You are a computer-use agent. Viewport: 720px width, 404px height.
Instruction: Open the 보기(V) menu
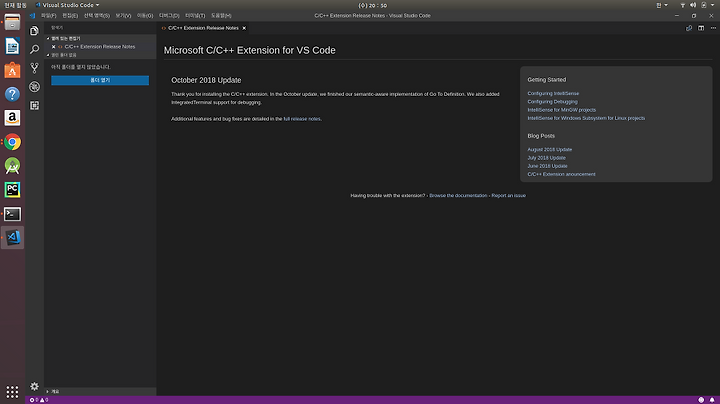(x=123, y=16)
